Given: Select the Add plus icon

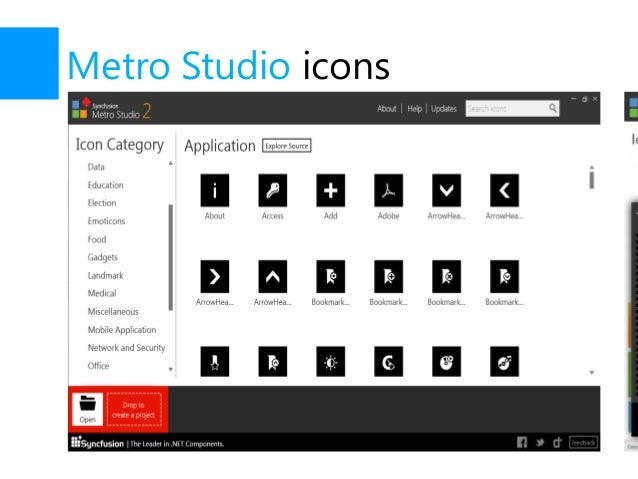Looking at the screenshot, I should [x=330, y=190].
